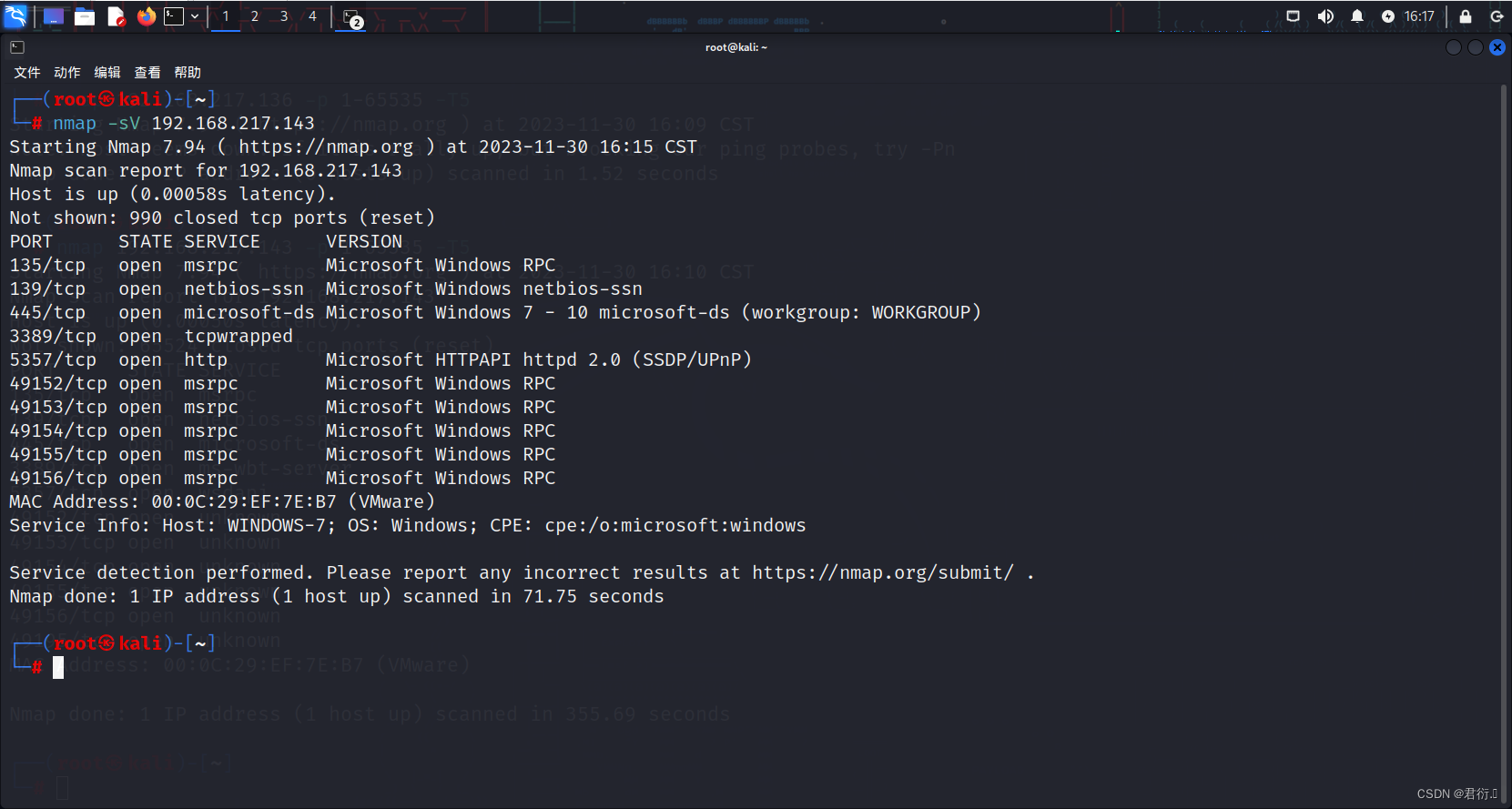Click the '135/tcp' port entry
The height and width of the screenshot is (809, 1512).
pos(47,265)
